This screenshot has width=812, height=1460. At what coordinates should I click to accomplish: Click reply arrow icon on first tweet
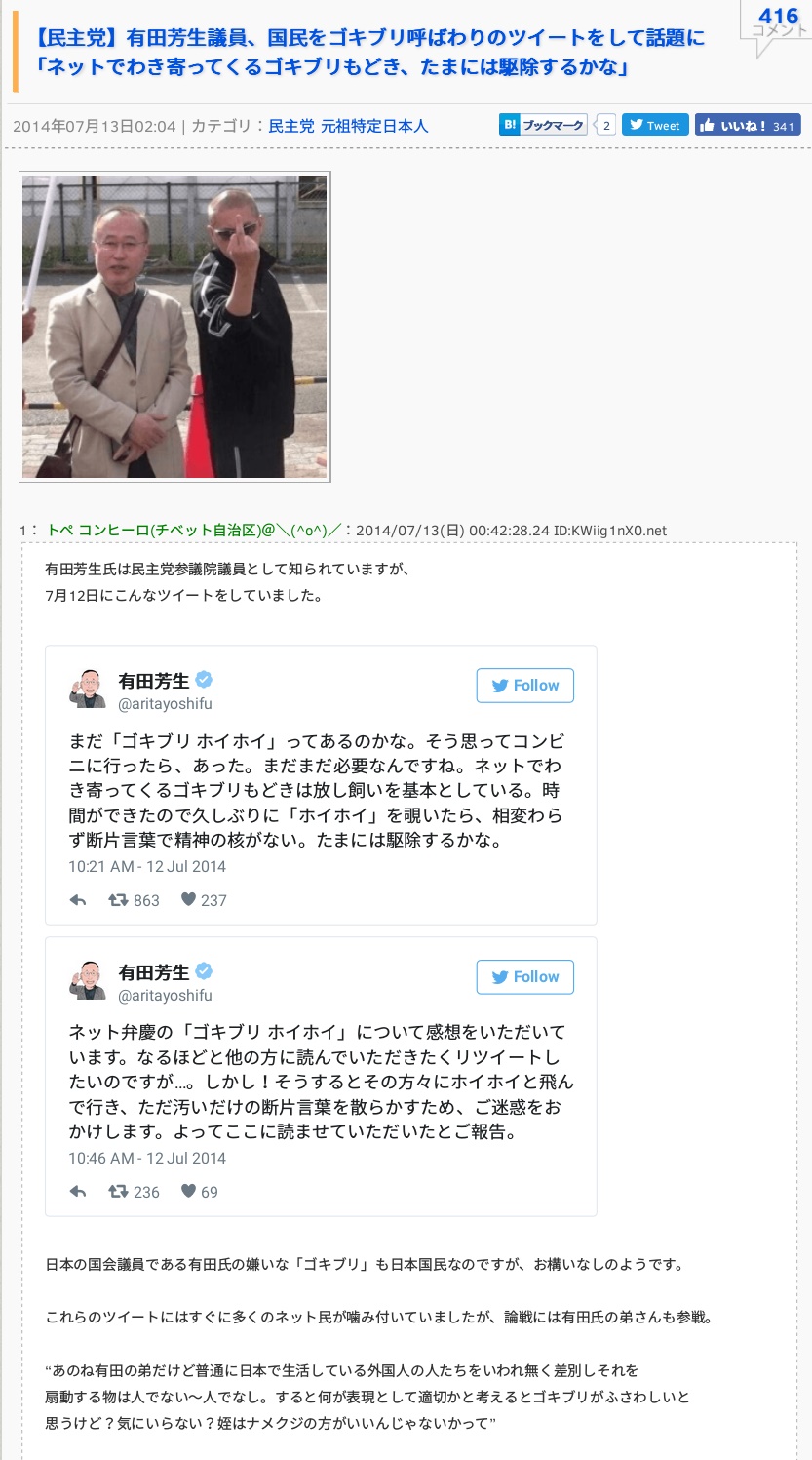[x=78, y=900]
